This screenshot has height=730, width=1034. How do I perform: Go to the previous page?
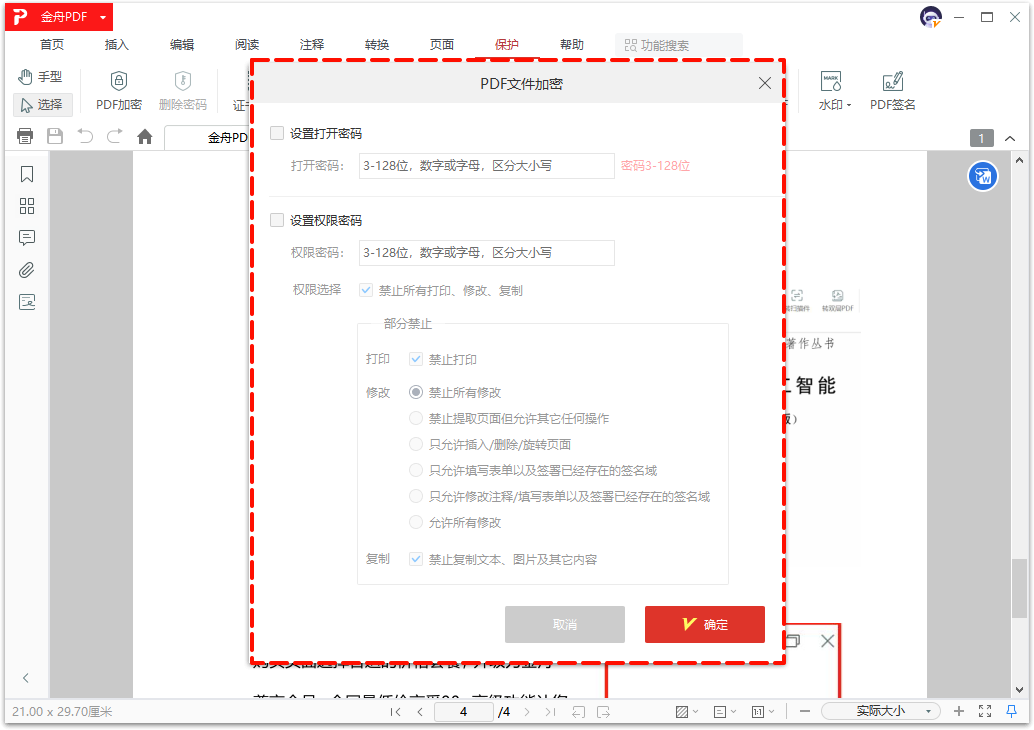click(x=420, y=712)
